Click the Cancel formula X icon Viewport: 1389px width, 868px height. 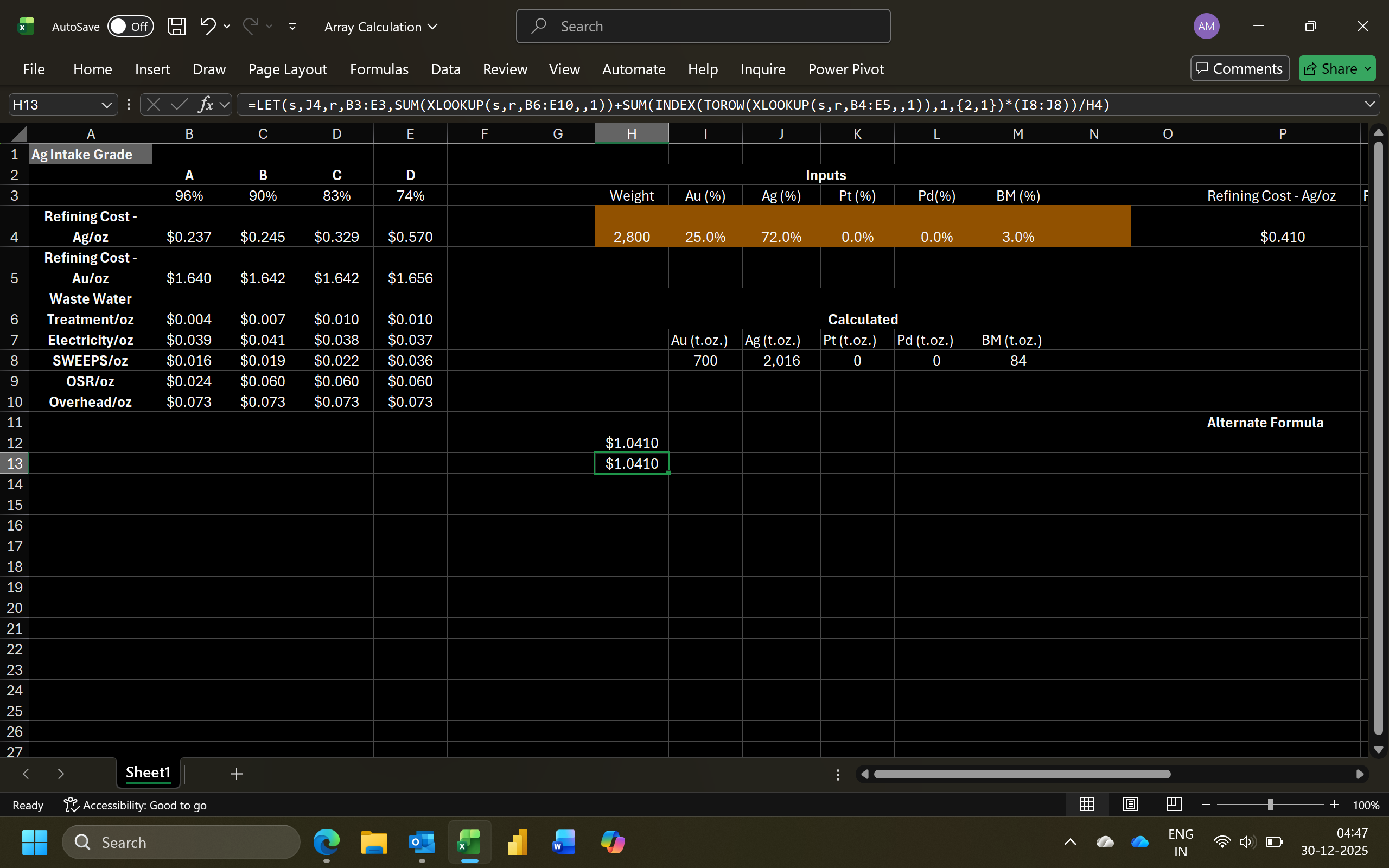tap(153, 105)
